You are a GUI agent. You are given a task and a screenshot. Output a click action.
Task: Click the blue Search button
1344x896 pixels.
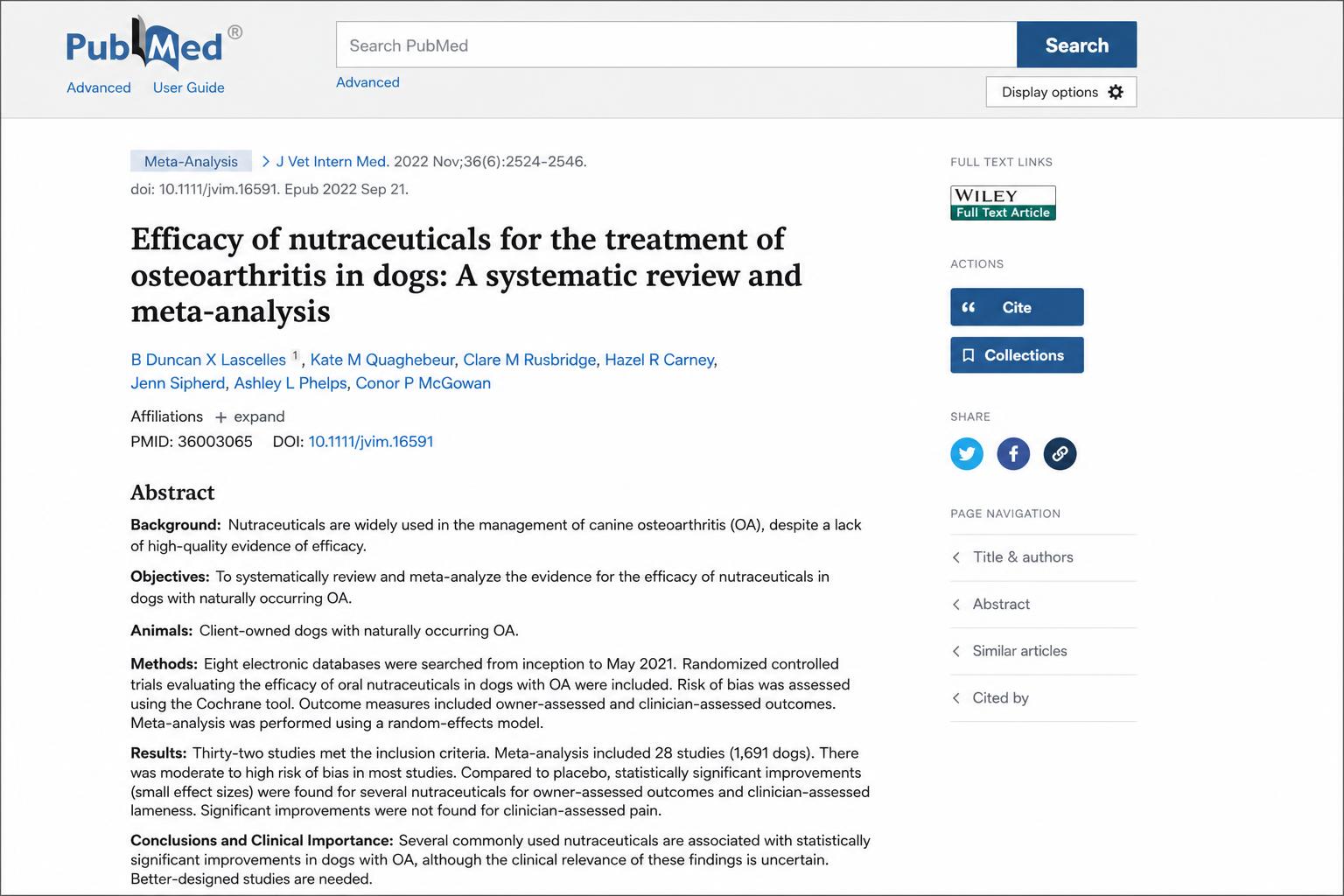(x=1076, y=45)
